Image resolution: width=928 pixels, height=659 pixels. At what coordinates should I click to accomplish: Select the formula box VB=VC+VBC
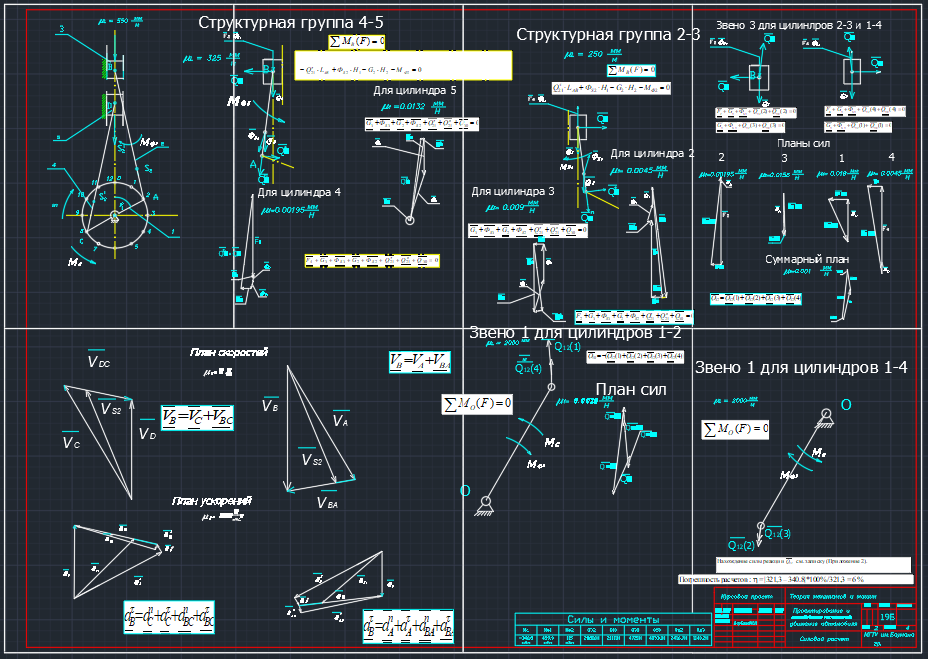point(197,417)
